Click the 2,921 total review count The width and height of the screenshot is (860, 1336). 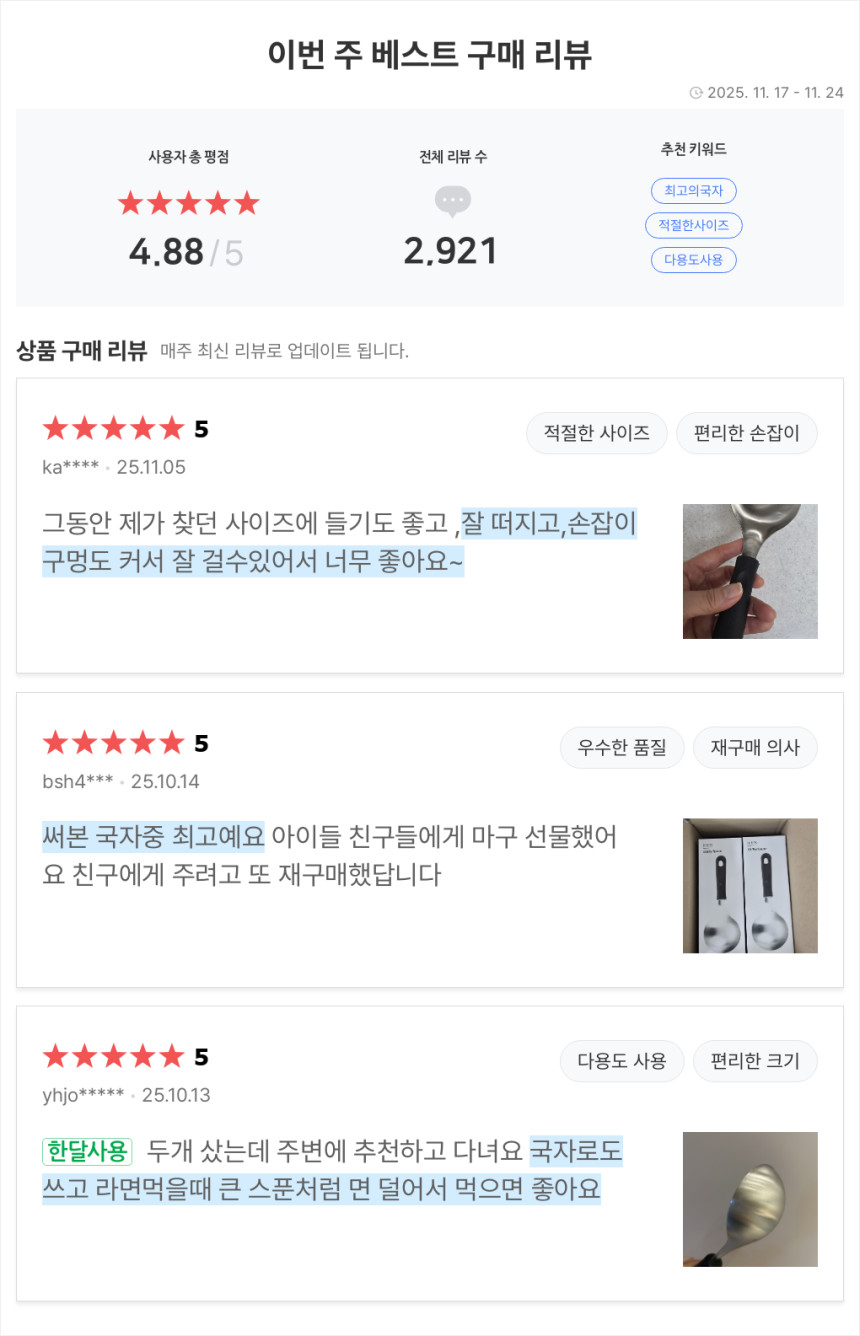point(451,251)
